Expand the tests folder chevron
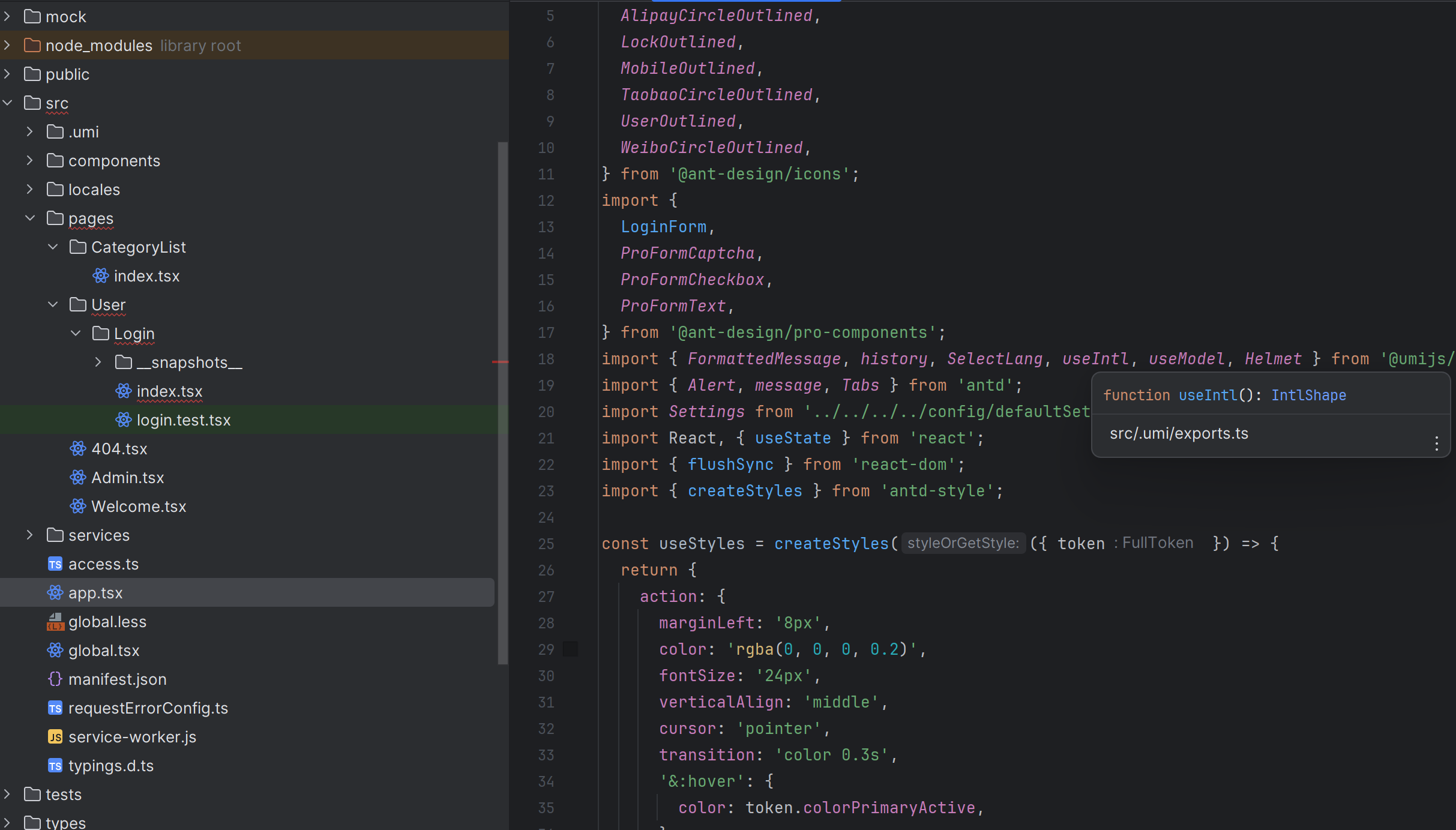The height and width of the screenshot is (830, 1456). [x=7, y=795]
